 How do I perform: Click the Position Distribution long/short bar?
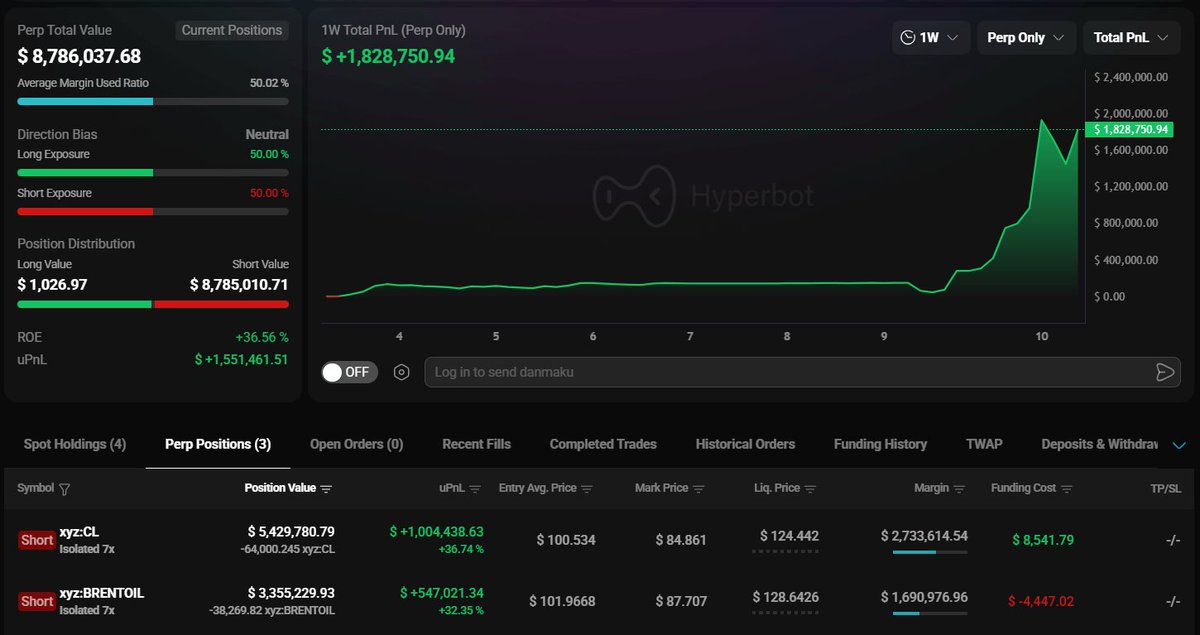[x=153, y=304]
